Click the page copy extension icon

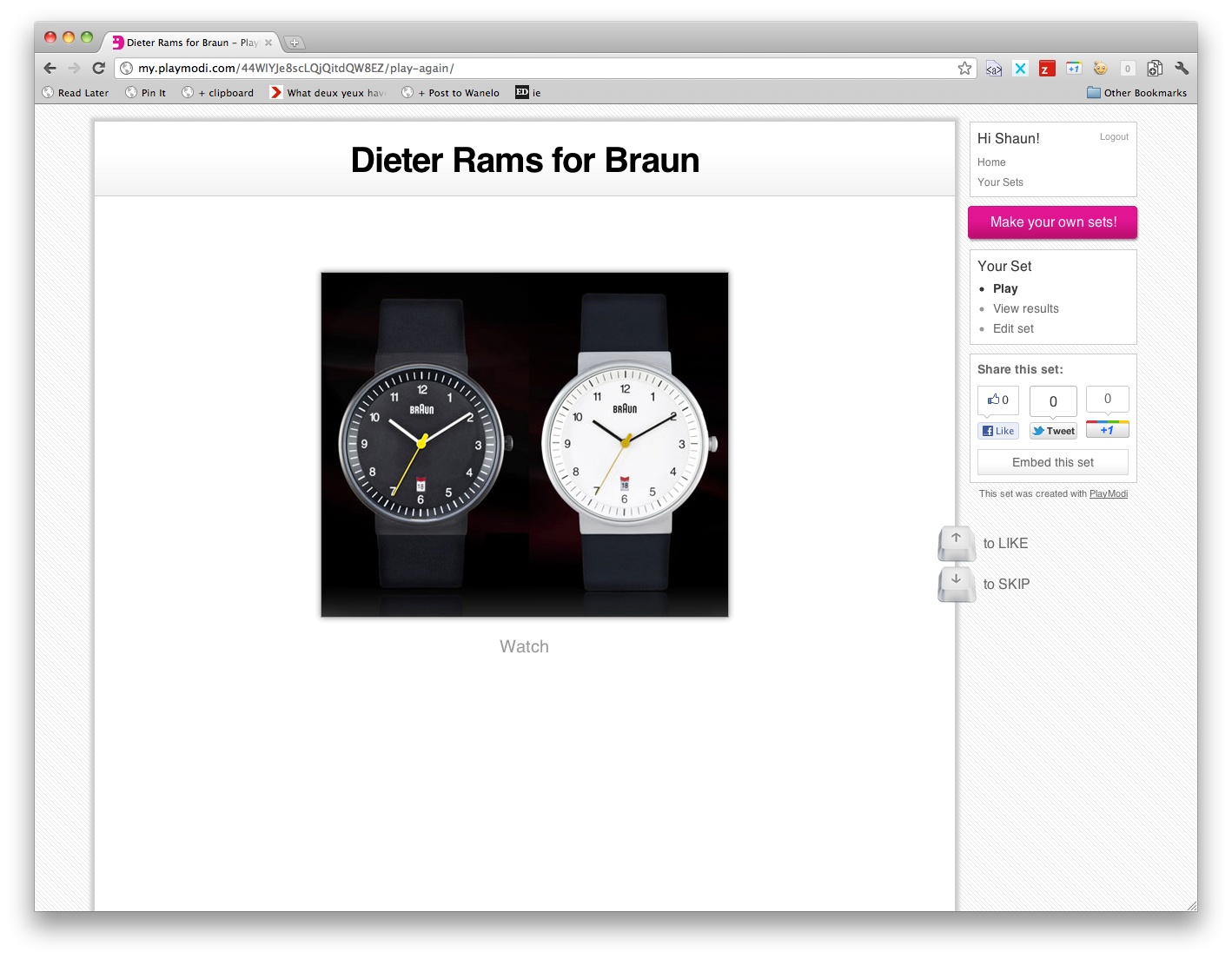[1155, 68]
